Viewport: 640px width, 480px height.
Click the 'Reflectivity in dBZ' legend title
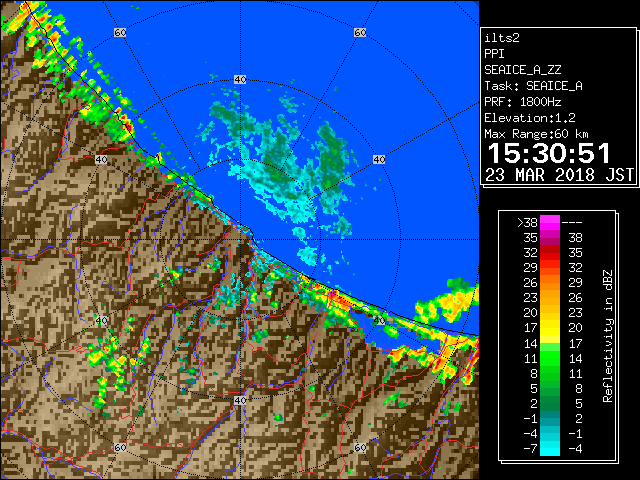coord(607,336)
